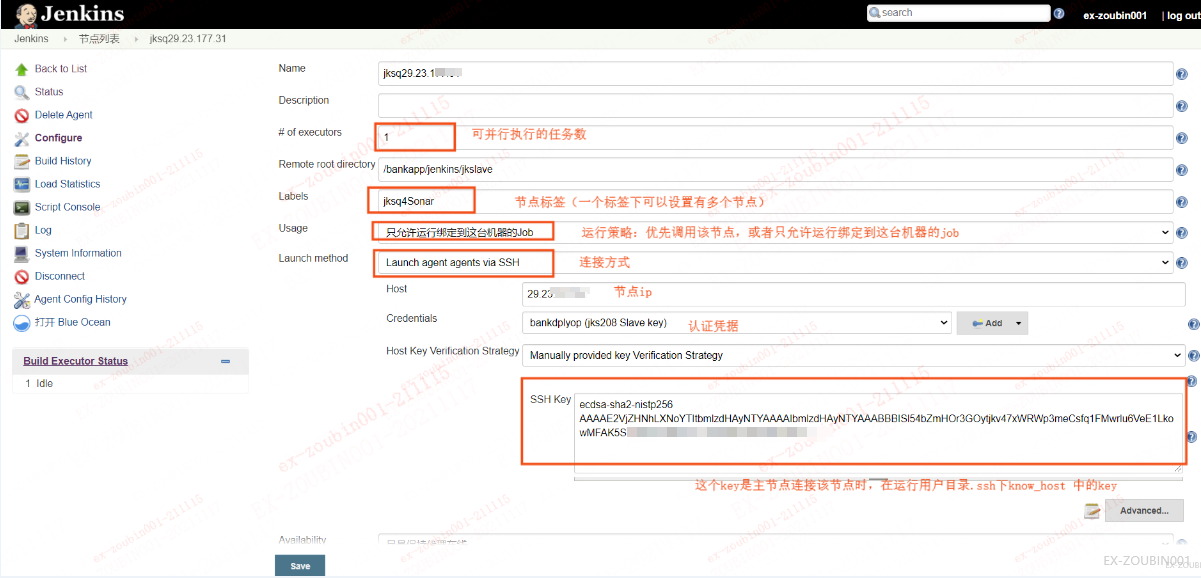Click the Jenkins breadcrumb item
This screenshot has height=578, width=1201.
[x=31, y=39]
